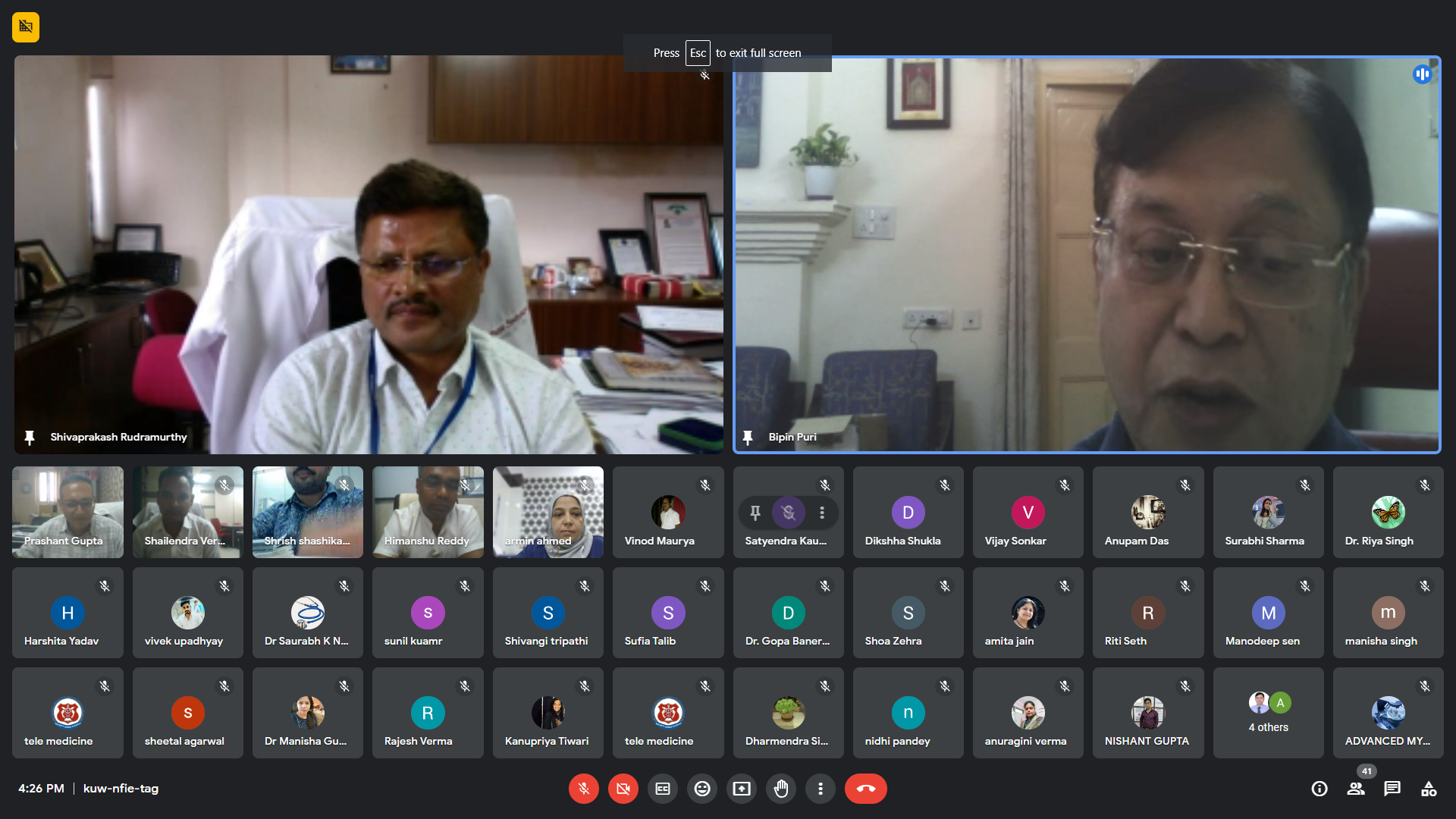Pin Satyendra Kau... tile using pin icon
This screenshot has height=819, width=1456.
(x=755, y=513)
